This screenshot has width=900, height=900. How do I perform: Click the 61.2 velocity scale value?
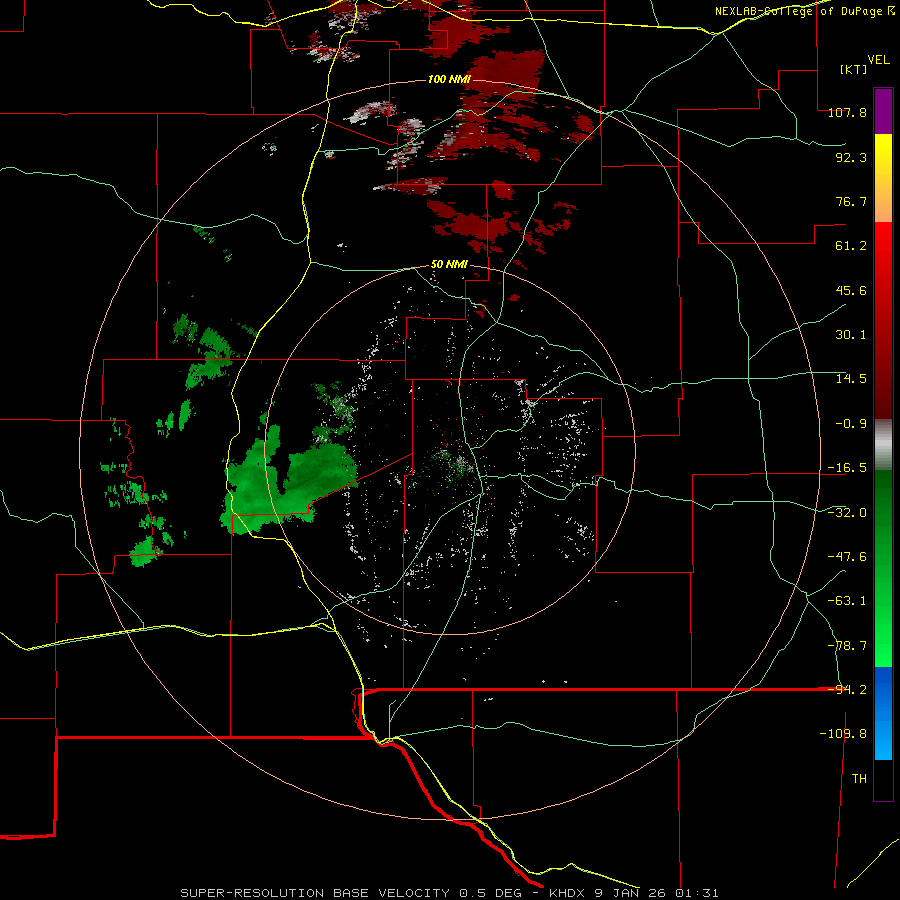pos(851,246)
